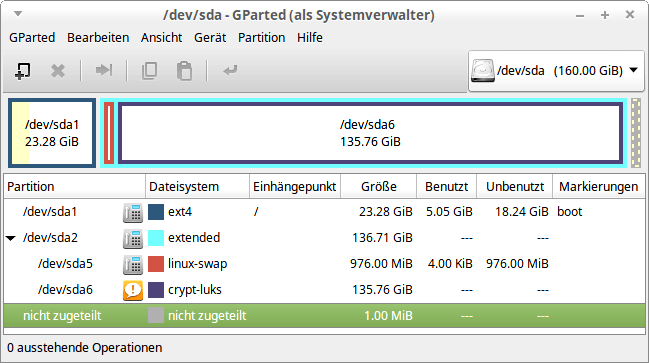This screenshot has height=363, width=649.
Task: Click the purple crypt-luks color swatch
Action: tap(156, 290)
